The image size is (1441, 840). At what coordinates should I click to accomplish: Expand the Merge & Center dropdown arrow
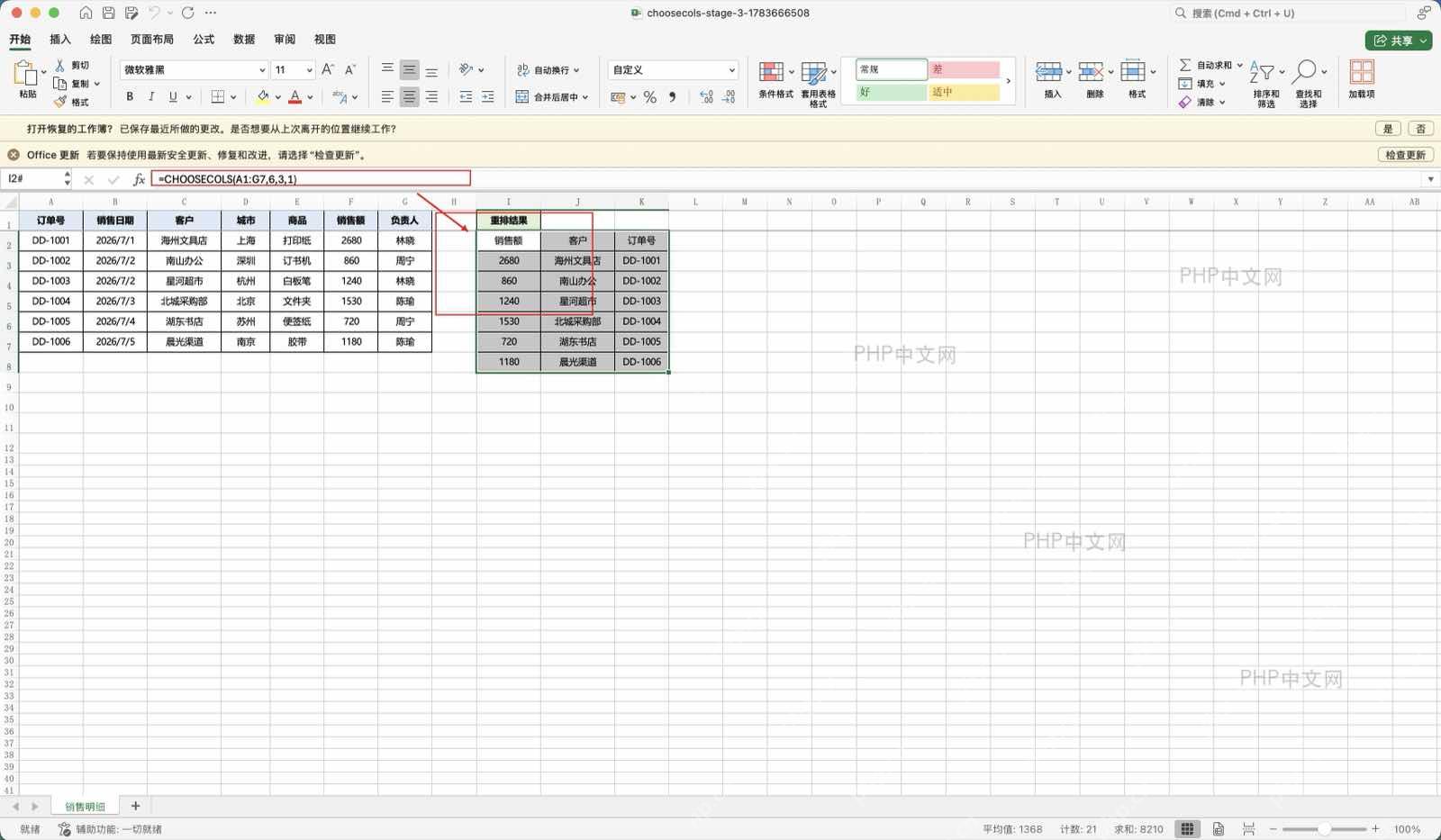click(x=585, y=97)
